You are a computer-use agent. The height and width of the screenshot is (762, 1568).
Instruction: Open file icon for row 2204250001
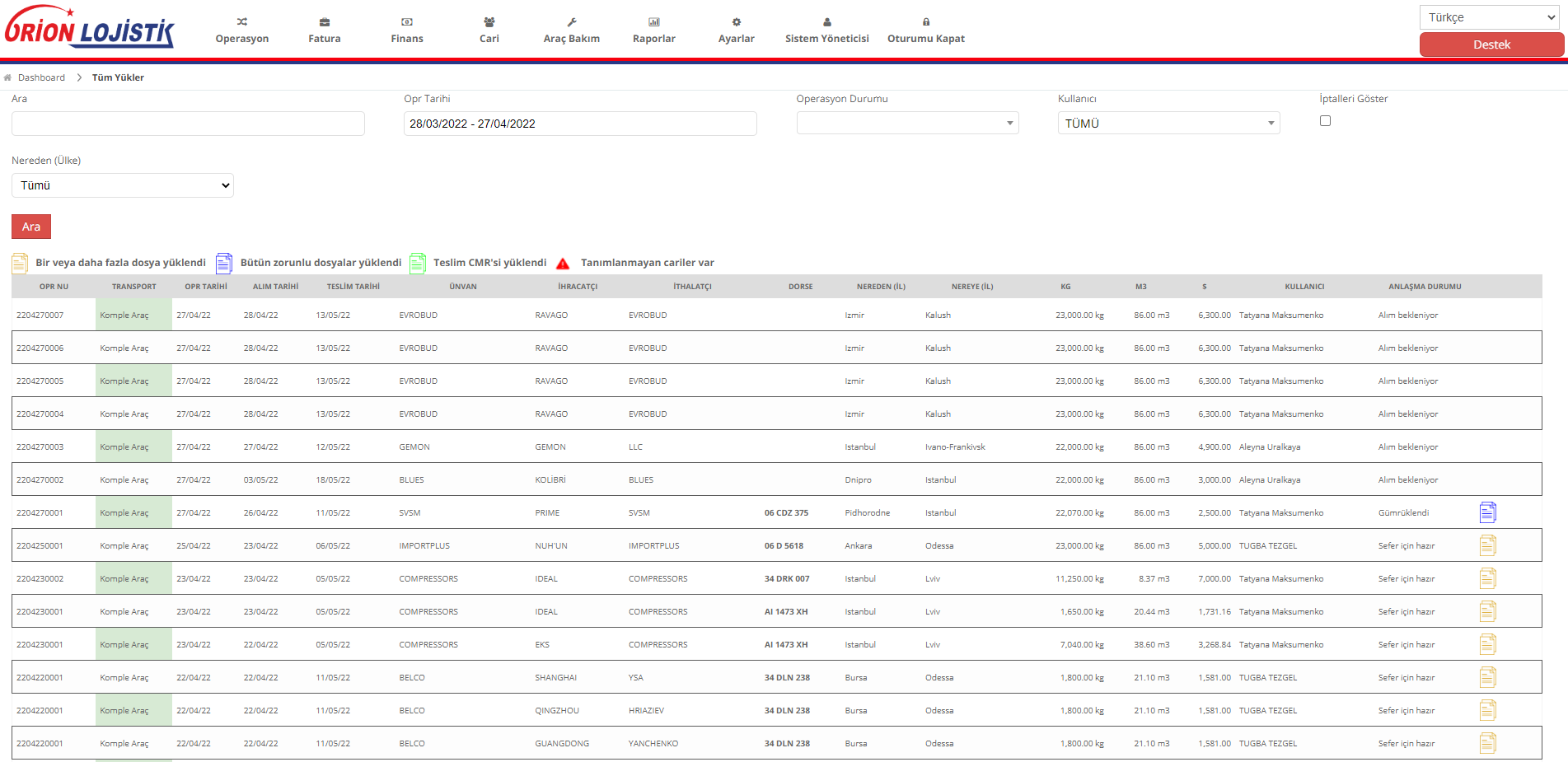click(x=1487, y=545)
